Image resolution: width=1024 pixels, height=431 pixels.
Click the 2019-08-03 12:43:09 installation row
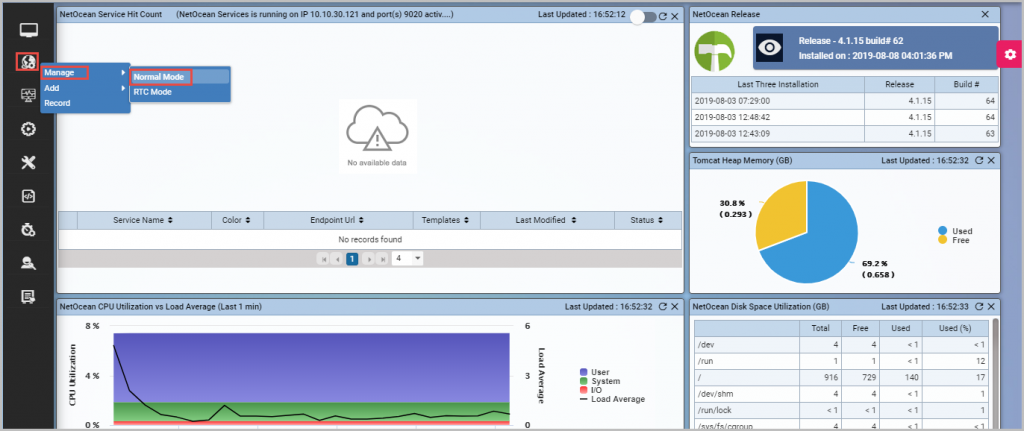pyautogui.click(x=845, y=133)
